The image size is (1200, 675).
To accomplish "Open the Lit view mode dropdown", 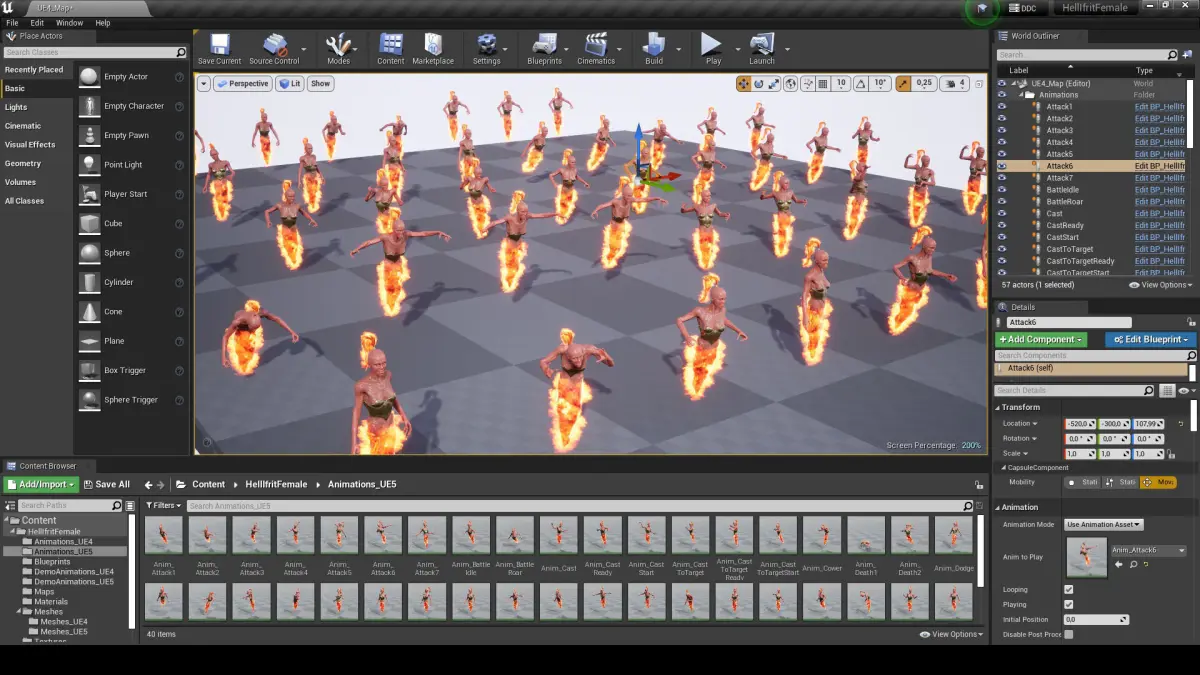I will (x=289, y=84).
